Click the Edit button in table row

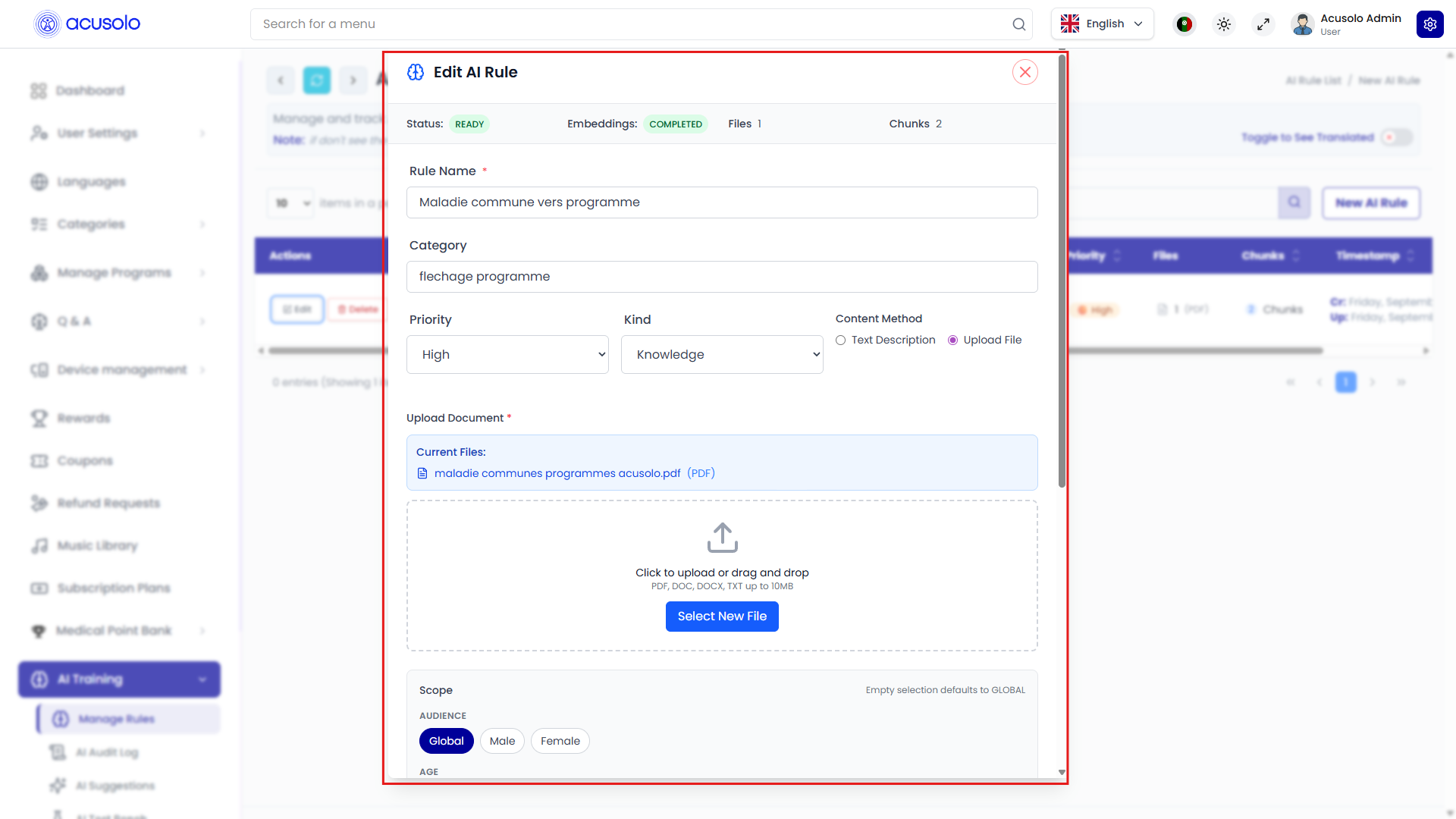(x=297, y=309)
